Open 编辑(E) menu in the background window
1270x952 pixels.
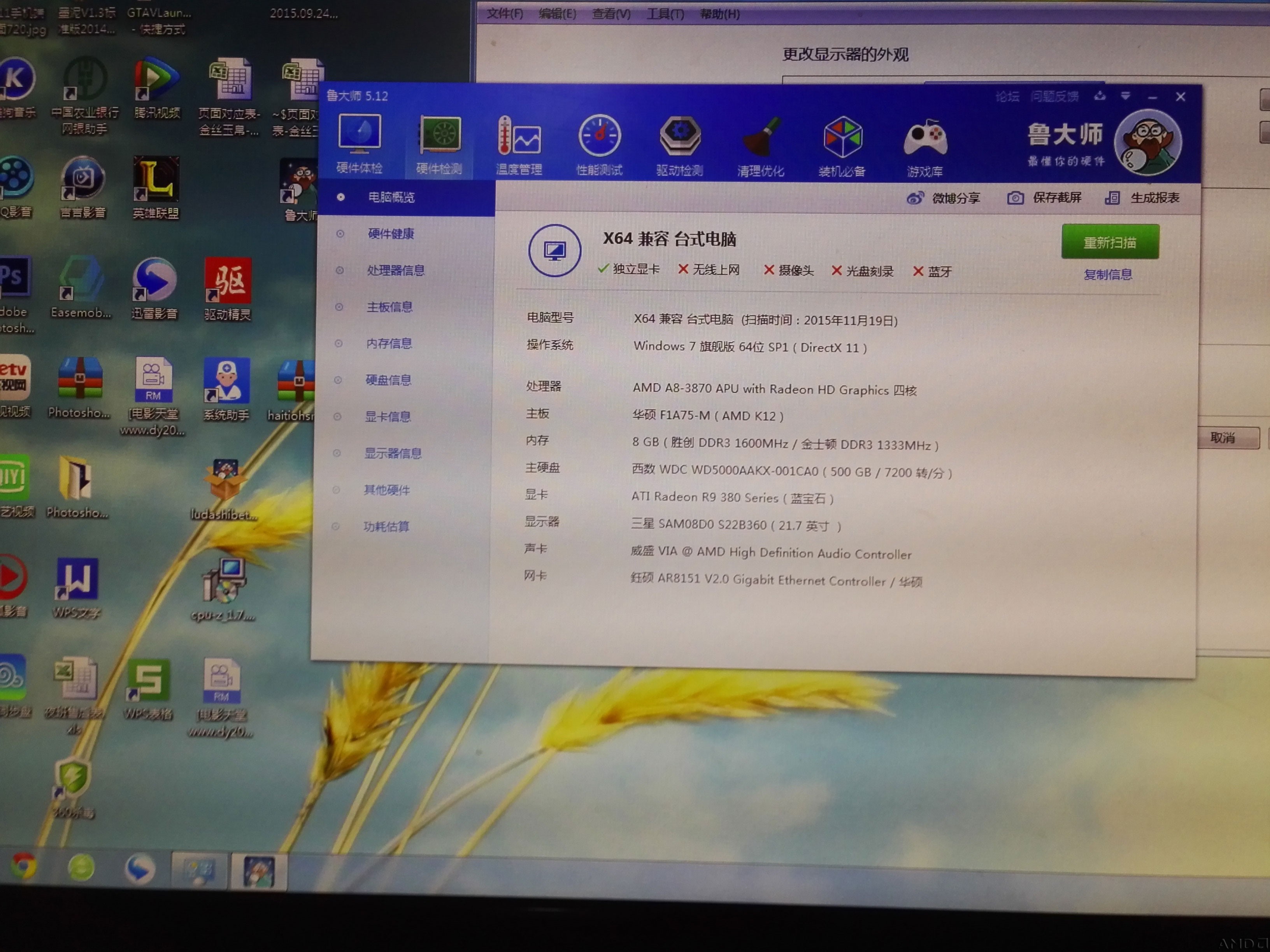point(557,13)
